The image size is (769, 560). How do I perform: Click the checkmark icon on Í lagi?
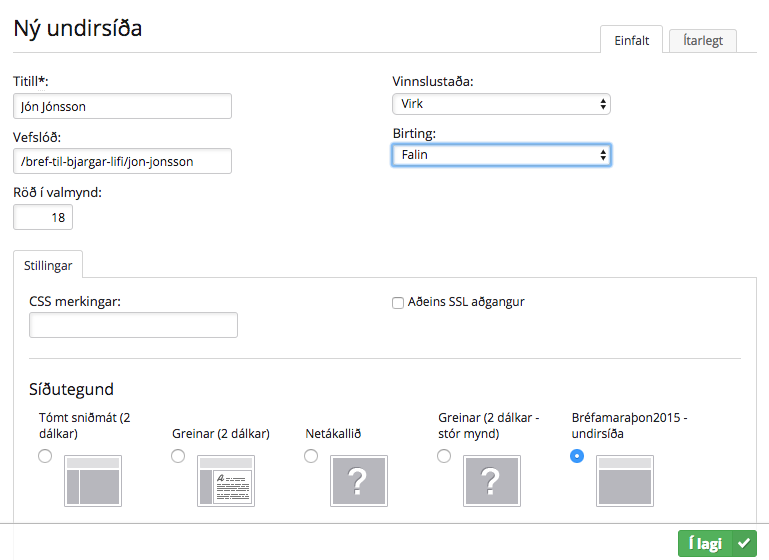coord(744,543)
